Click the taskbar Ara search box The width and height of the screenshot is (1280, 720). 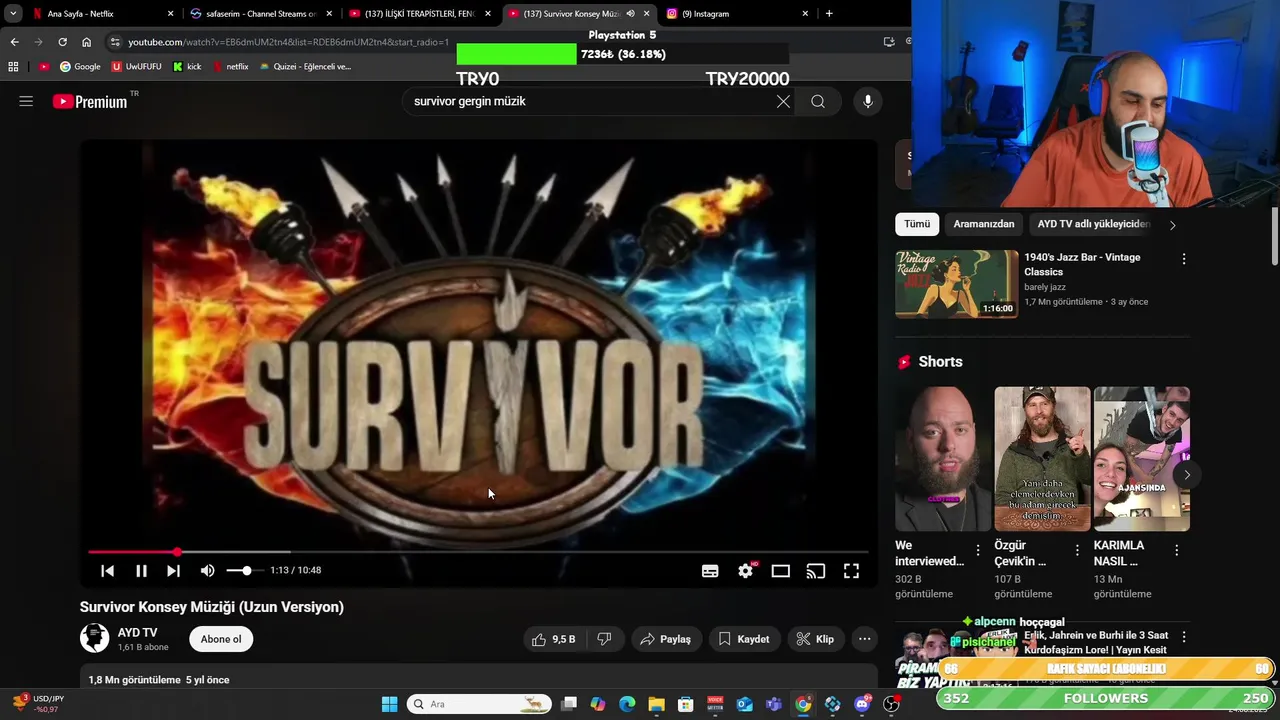(x=480, y=704)
